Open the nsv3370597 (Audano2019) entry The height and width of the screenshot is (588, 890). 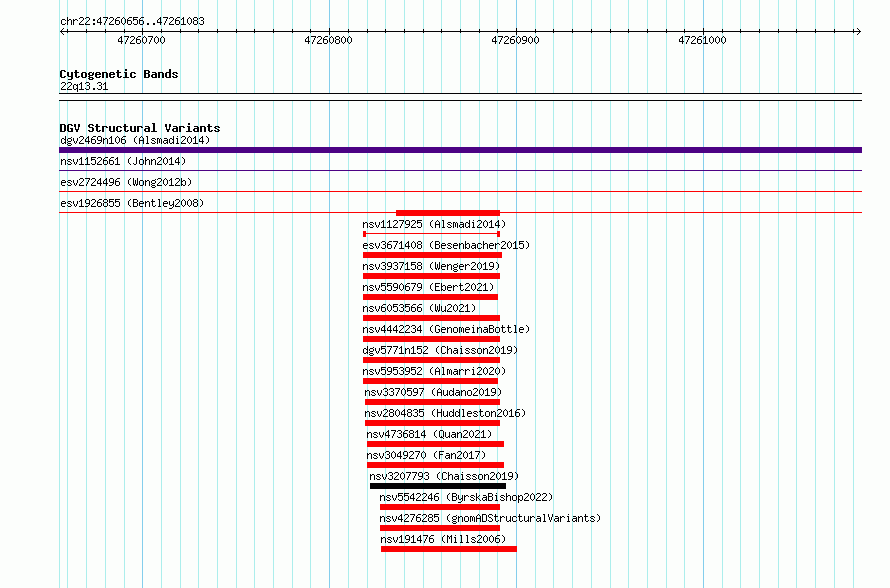point(433,392)
